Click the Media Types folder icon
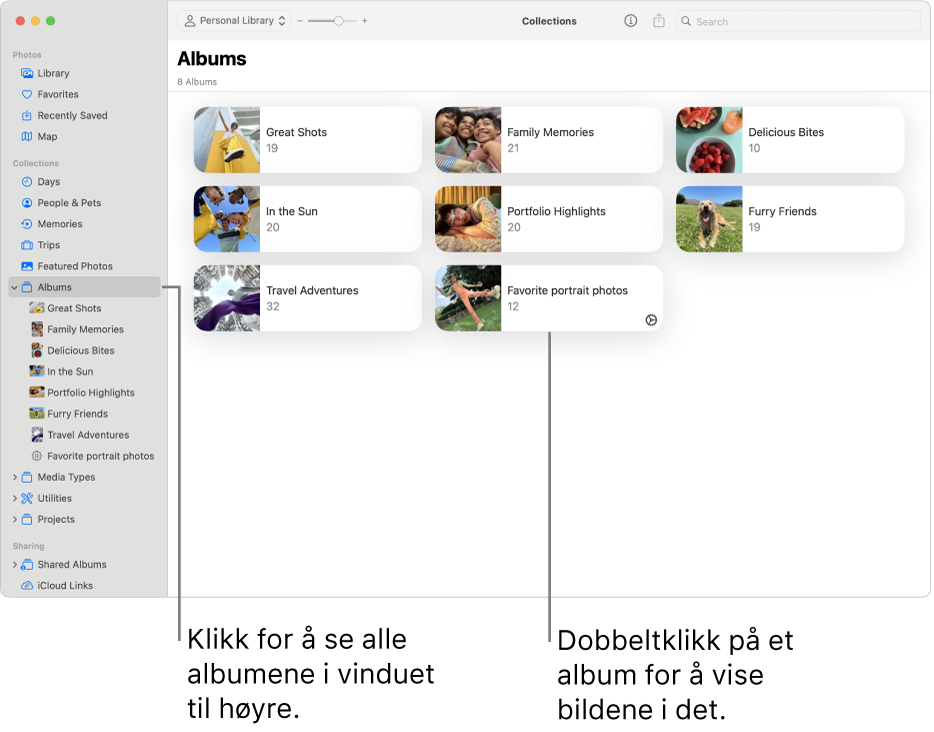This screenshot has height=732, width=934. click(x=27, y=477)
